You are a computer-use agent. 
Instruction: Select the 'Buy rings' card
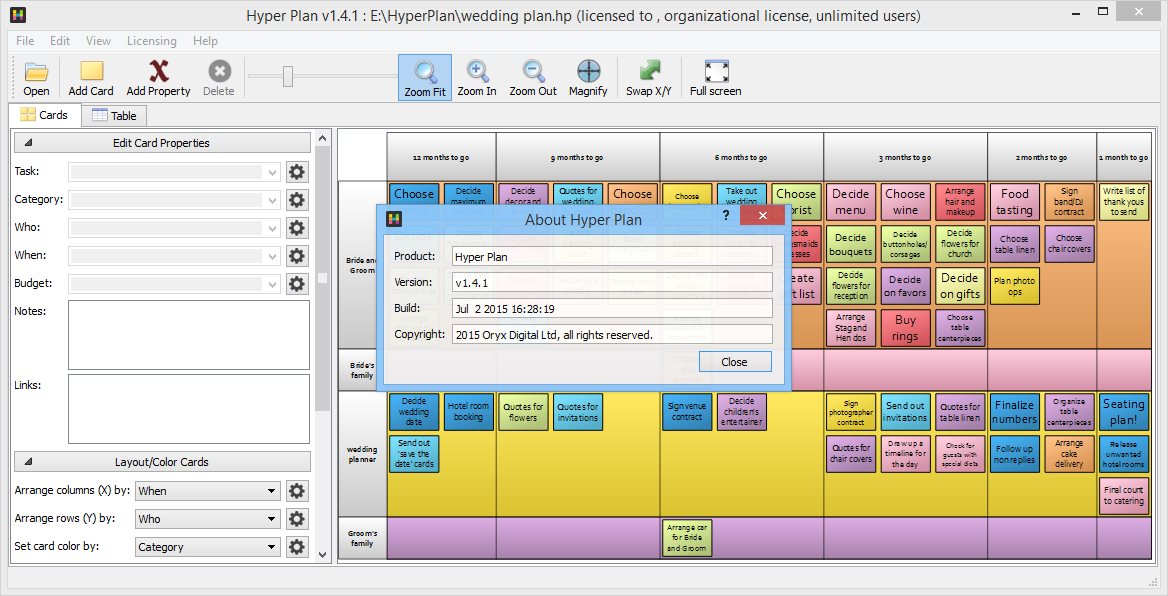[x=905, y=328]
